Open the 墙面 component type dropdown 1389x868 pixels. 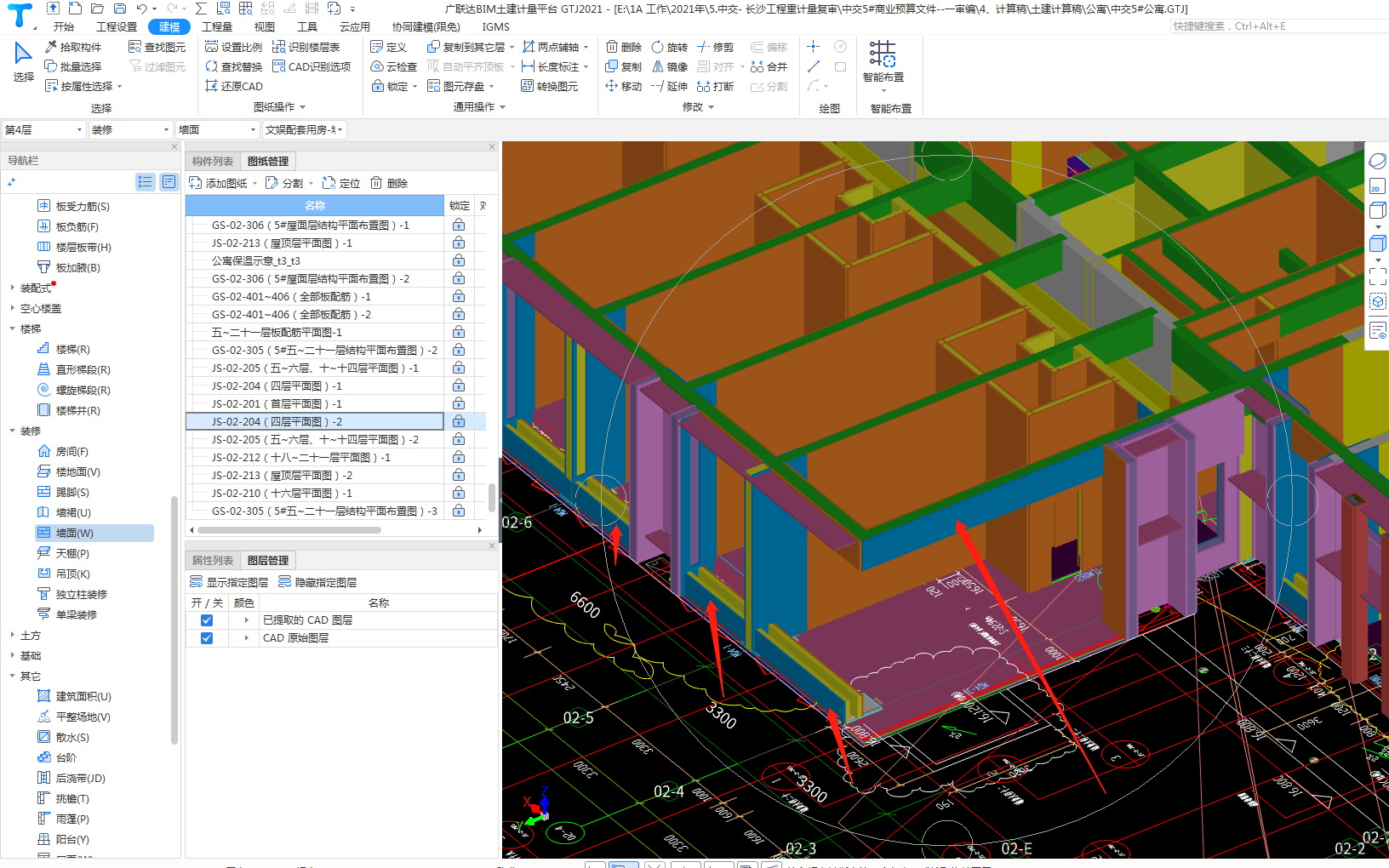point(217,129)
